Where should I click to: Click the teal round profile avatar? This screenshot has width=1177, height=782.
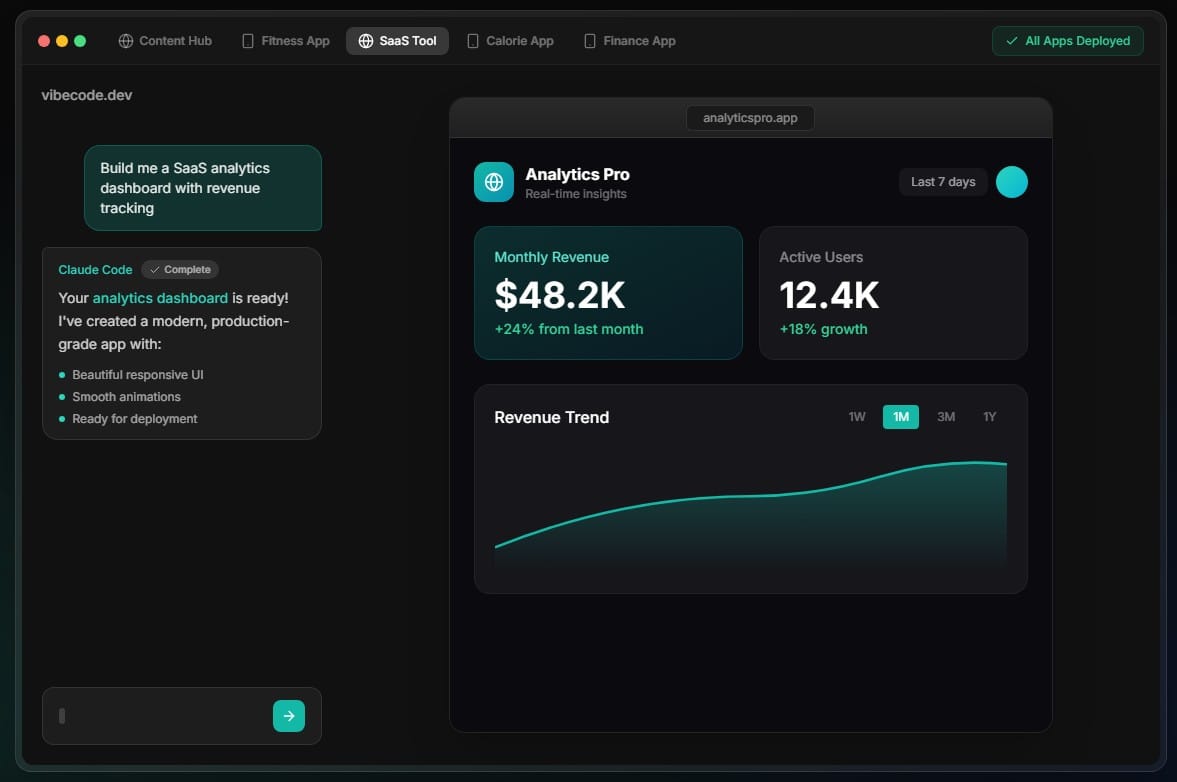(1011, 182)
